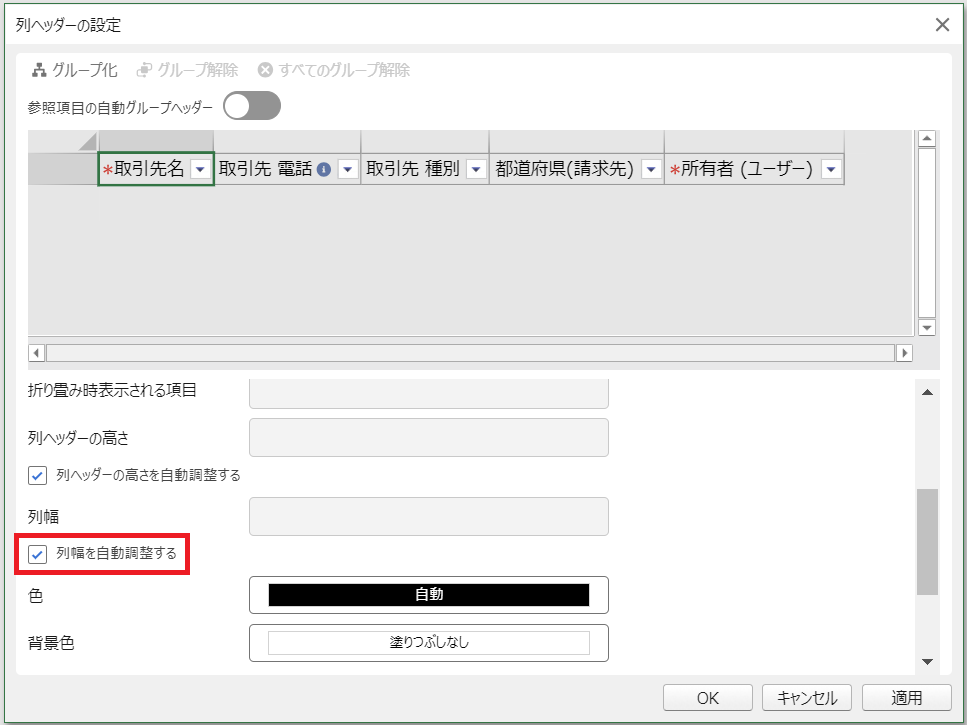The width and height of the screenshot is (967, 725).
Task: Click 折り畳み時表示される項目 input field
Action: [429, 393]
